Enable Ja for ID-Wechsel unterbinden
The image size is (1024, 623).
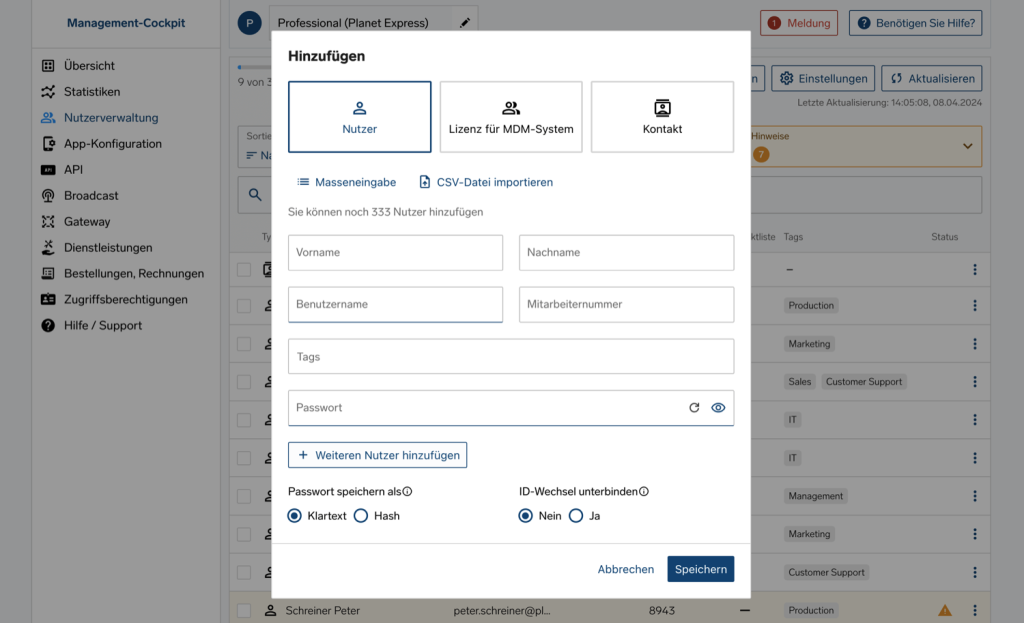[x=575, y=515]
